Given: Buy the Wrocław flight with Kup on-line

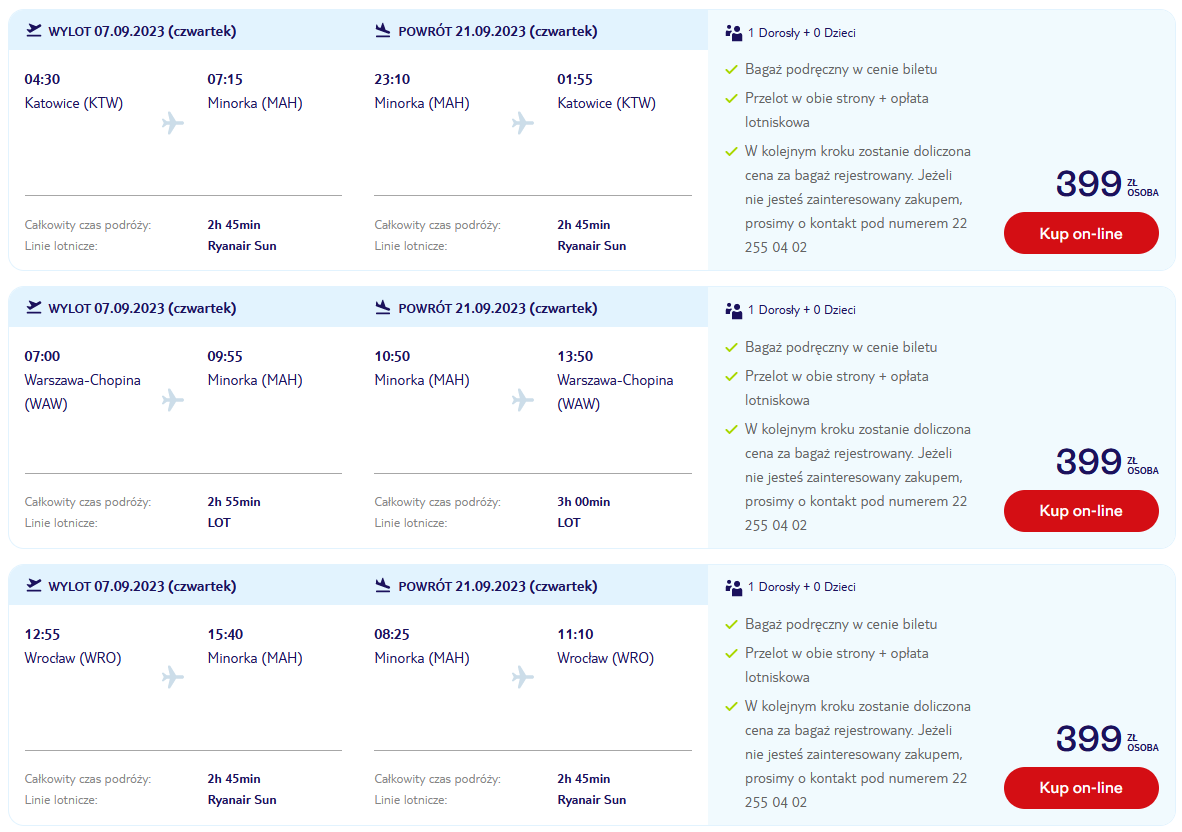Looking at the screenshot, I should click(1081, 788).
